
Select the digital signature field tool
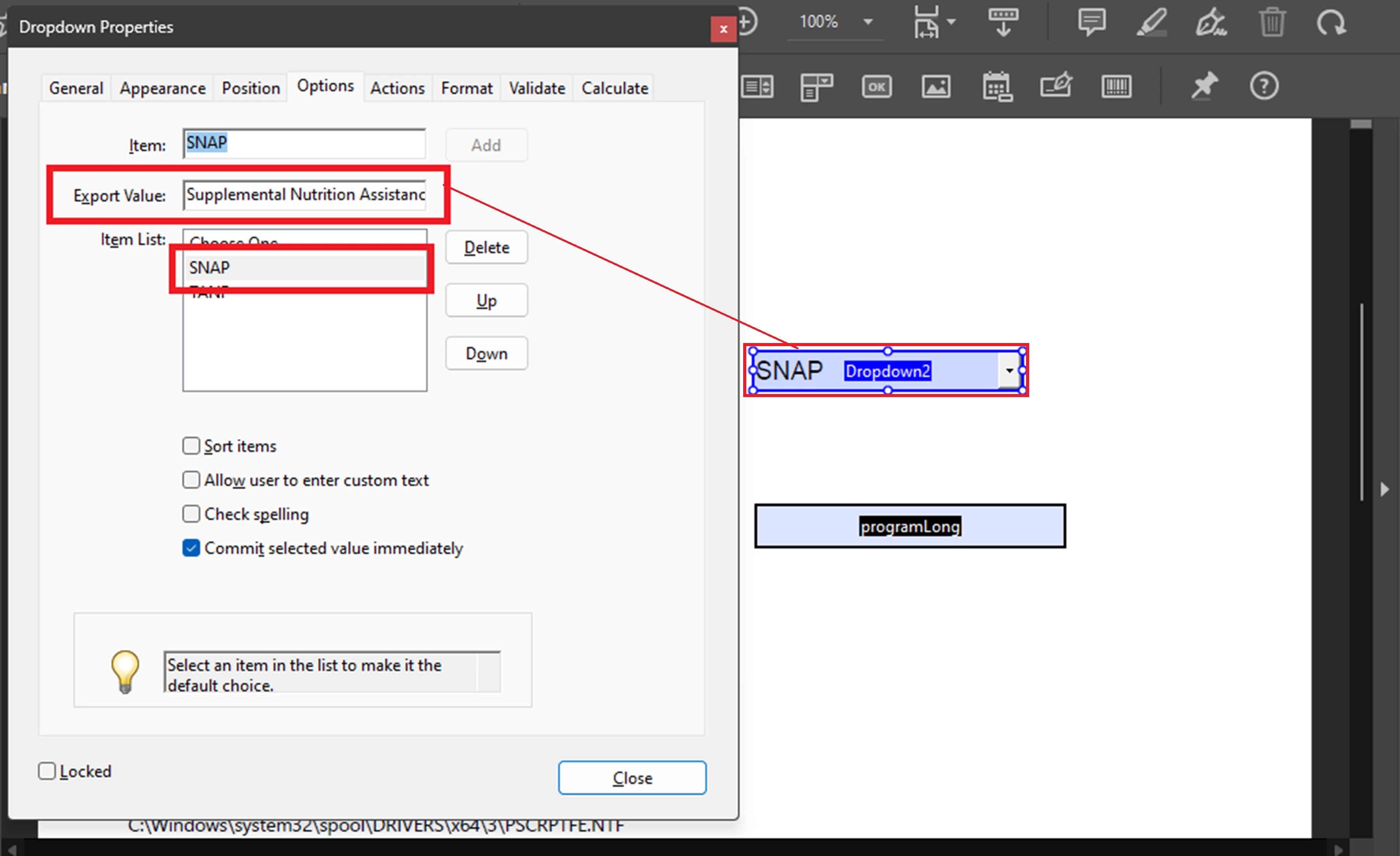(1056, 86)
